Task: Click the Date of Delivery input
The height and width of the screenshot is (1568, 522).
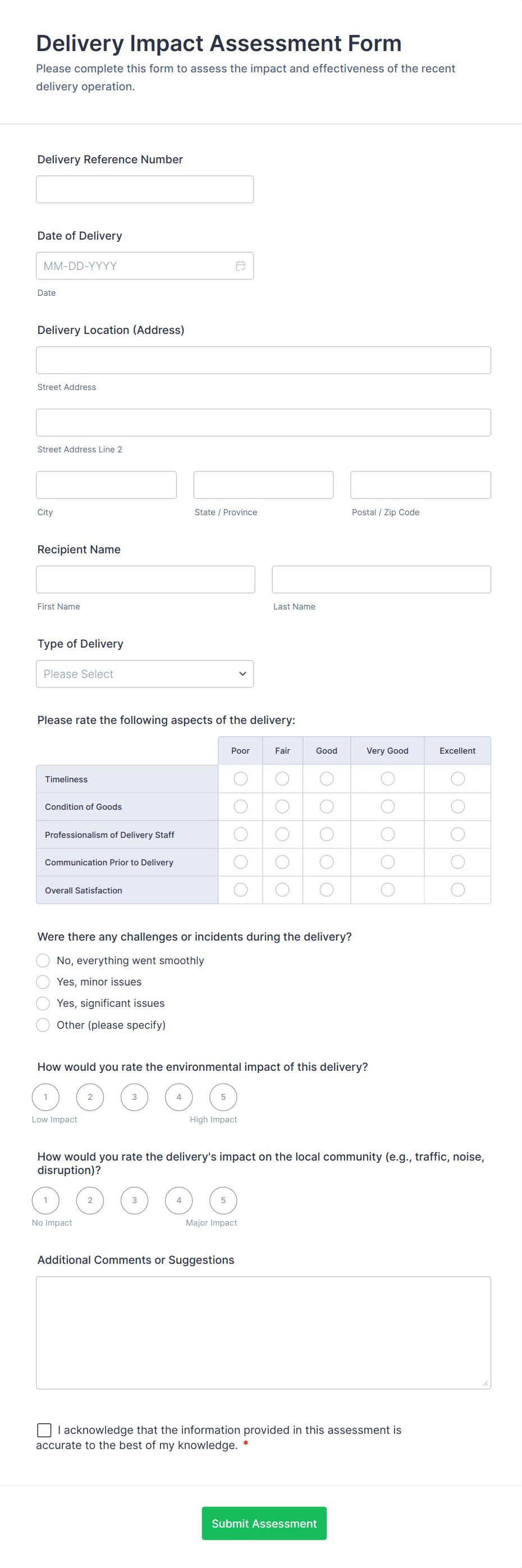Action: 134,266
